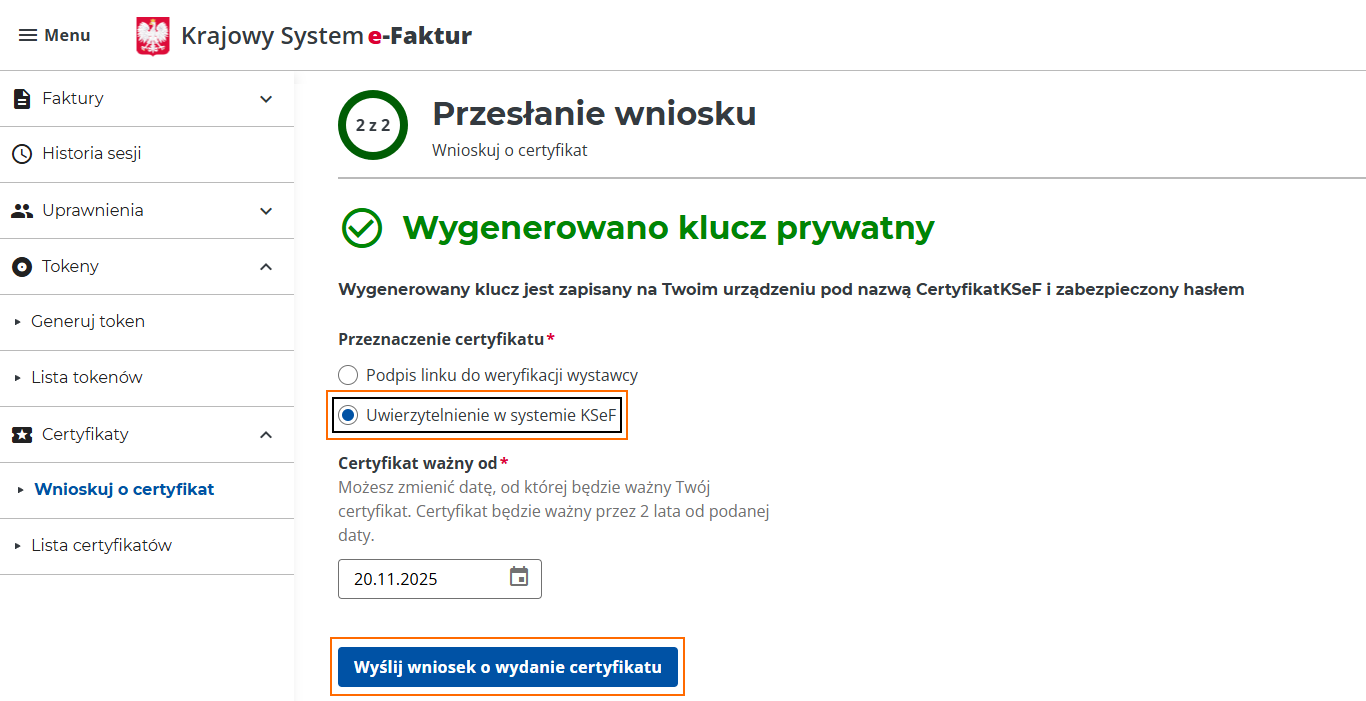Open the calendar date picker icon

coord(519,577)
